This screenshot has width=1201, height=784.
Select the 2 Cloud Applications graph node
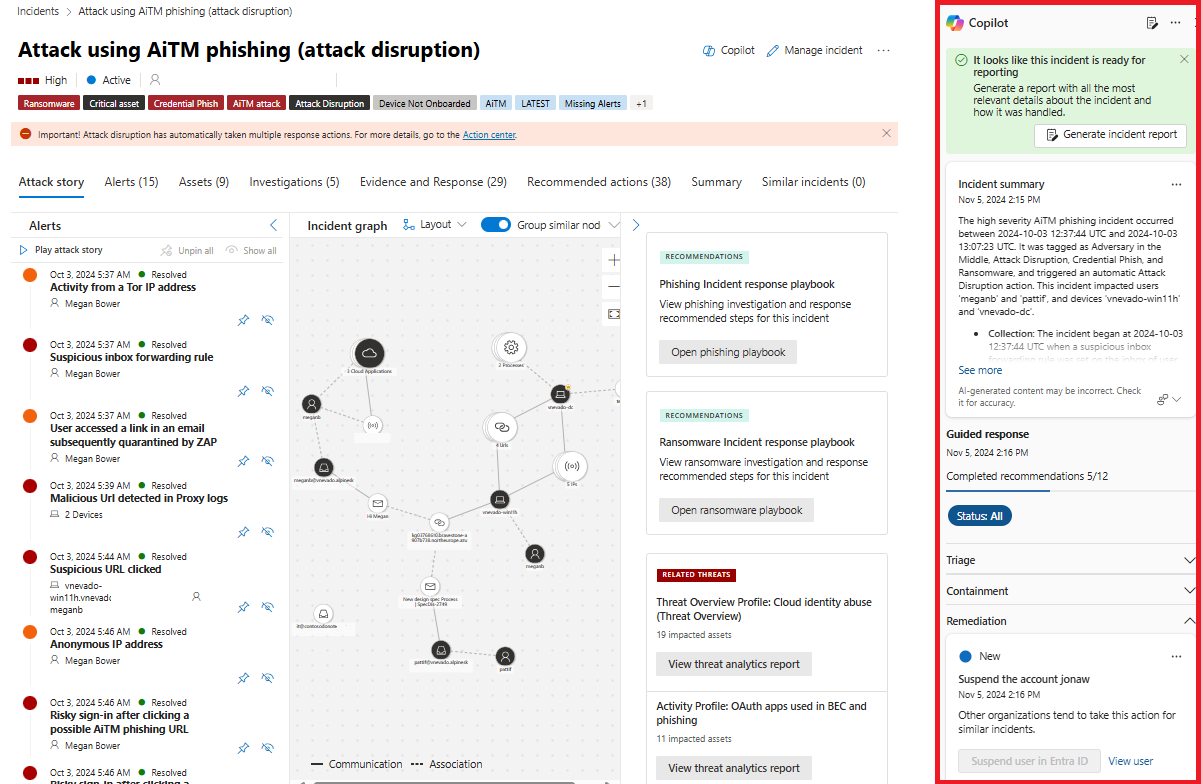tap(368, 353)
